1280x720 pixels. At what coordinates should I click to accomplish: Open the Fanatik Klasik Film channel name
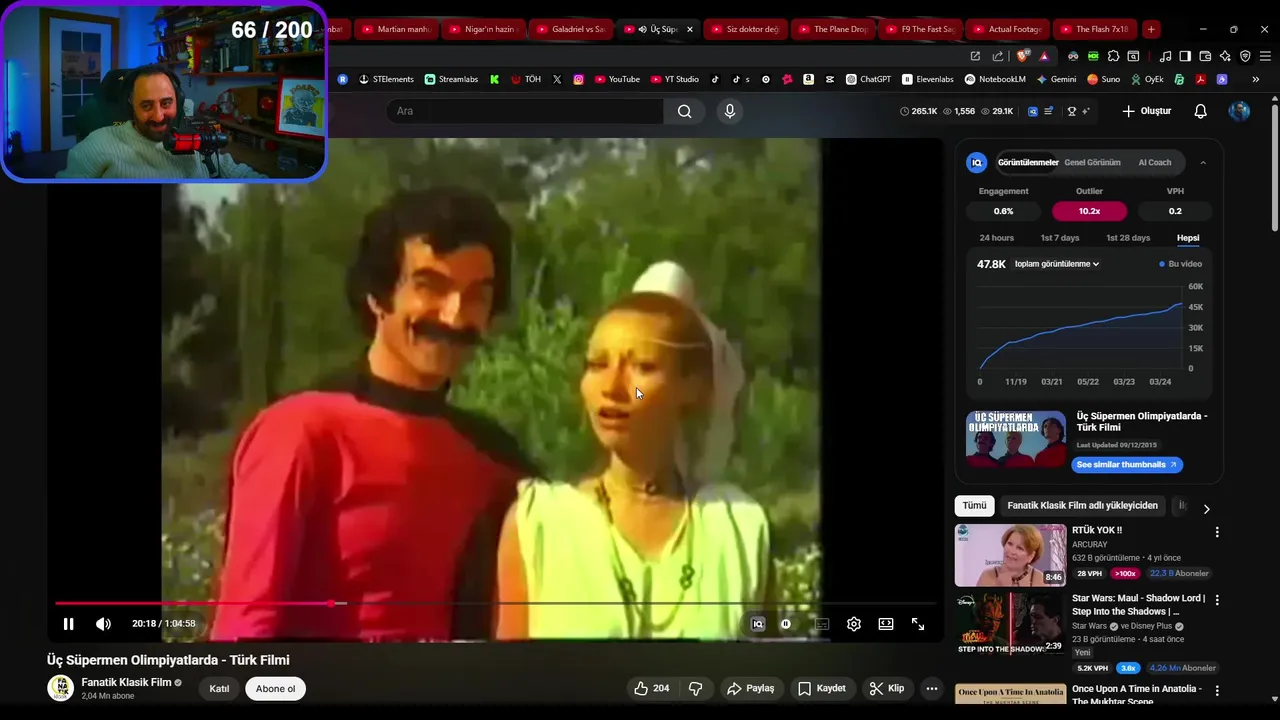pyautogui.click(x=126, y=682)
